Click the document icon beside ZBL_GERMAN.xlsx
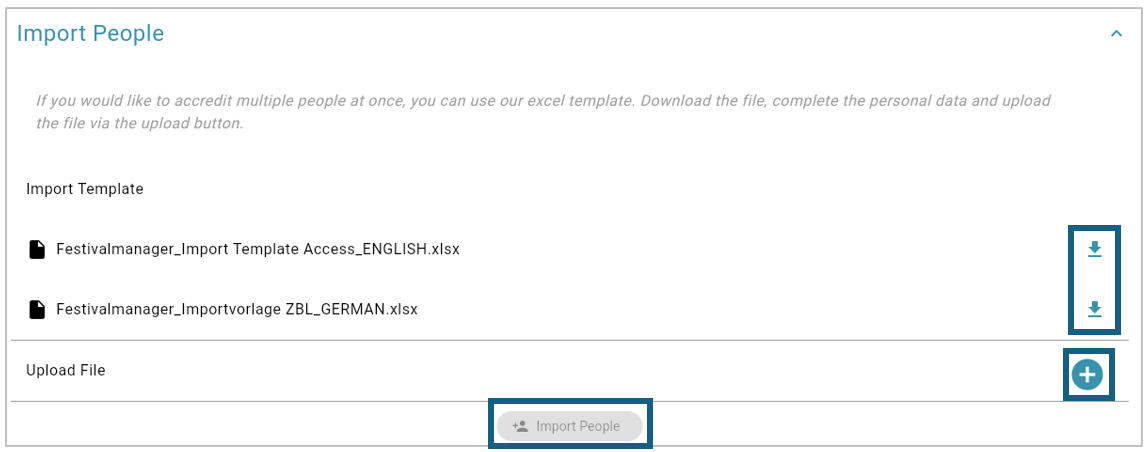 coord(37,310)
